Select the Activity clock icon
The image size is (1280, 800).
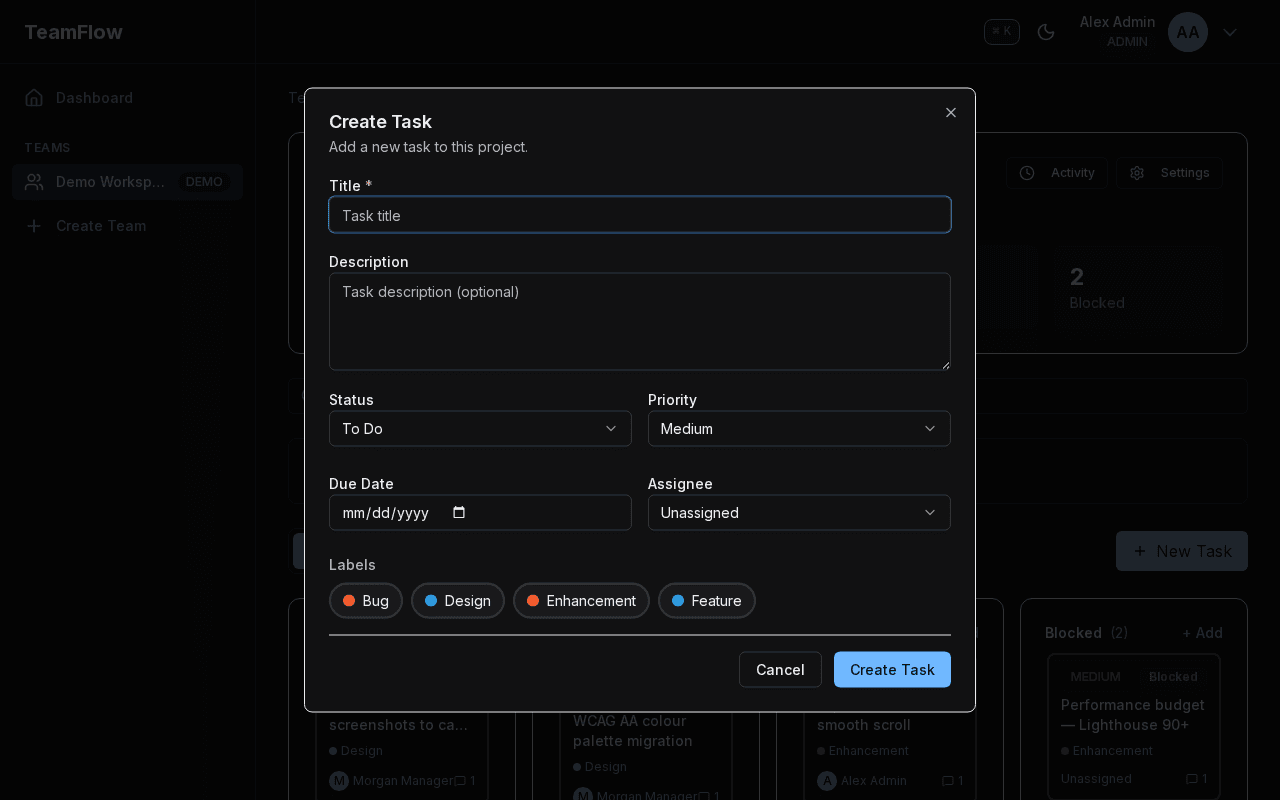click(x=1026, y=172)
